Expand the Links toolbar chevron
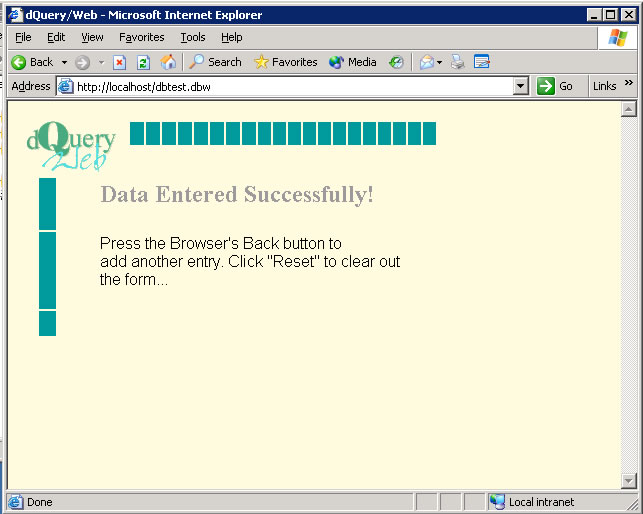Viewport: 643px width, 514px height. [x=629, y=84]
